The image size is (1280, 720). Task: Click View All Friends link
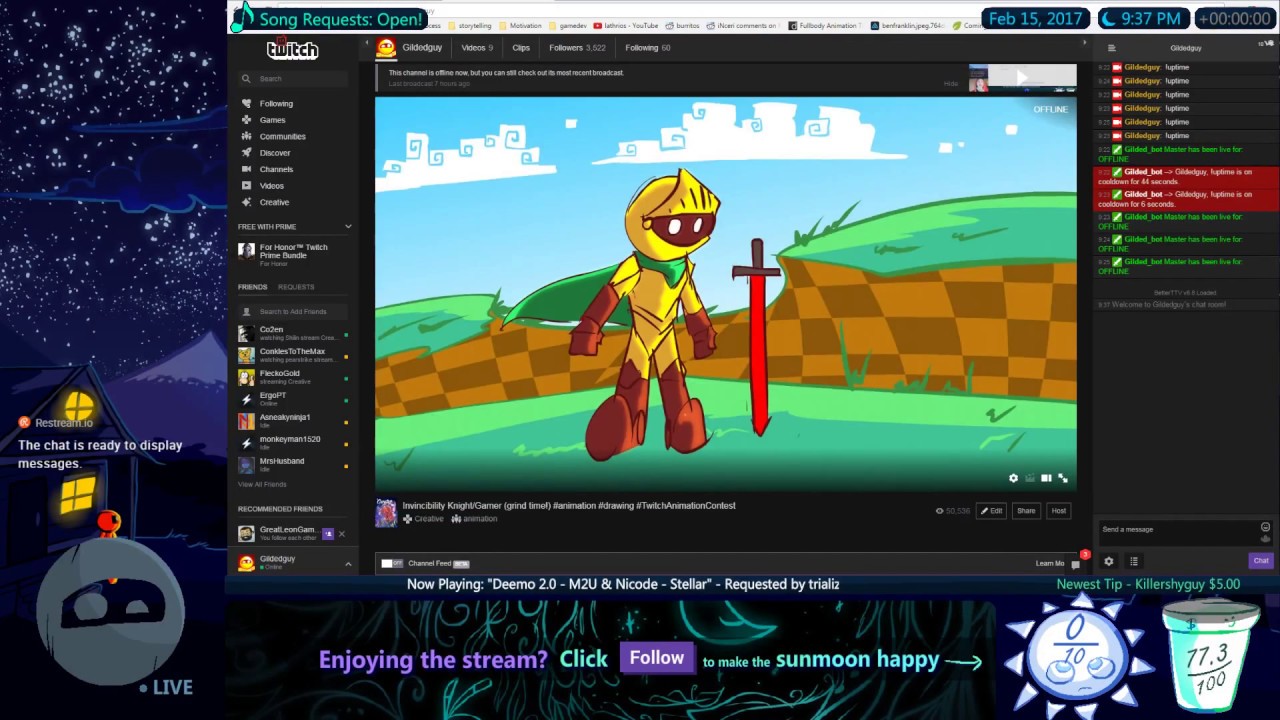pos(262,485)
